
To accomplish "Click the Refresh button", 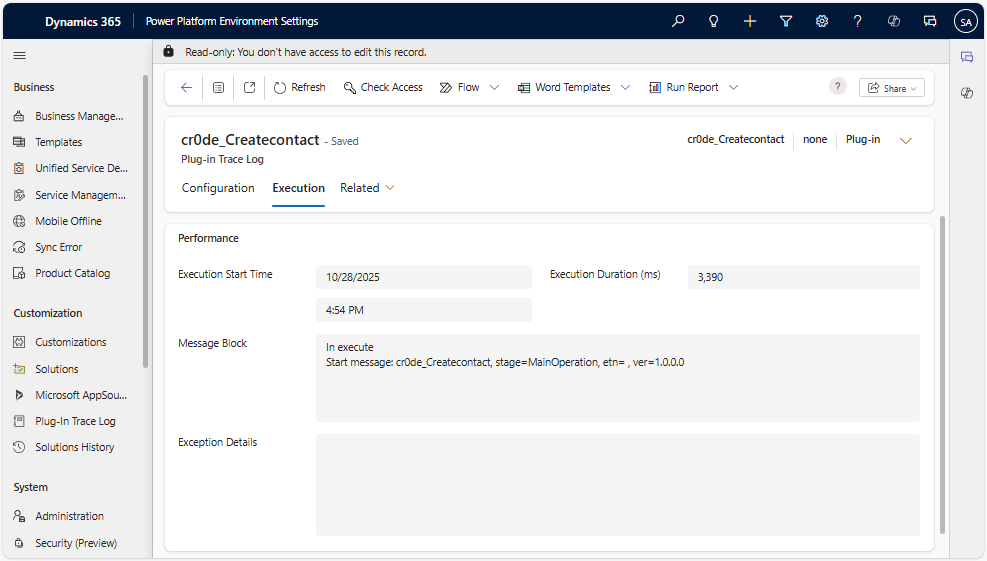I will click(x=299, y=88).
